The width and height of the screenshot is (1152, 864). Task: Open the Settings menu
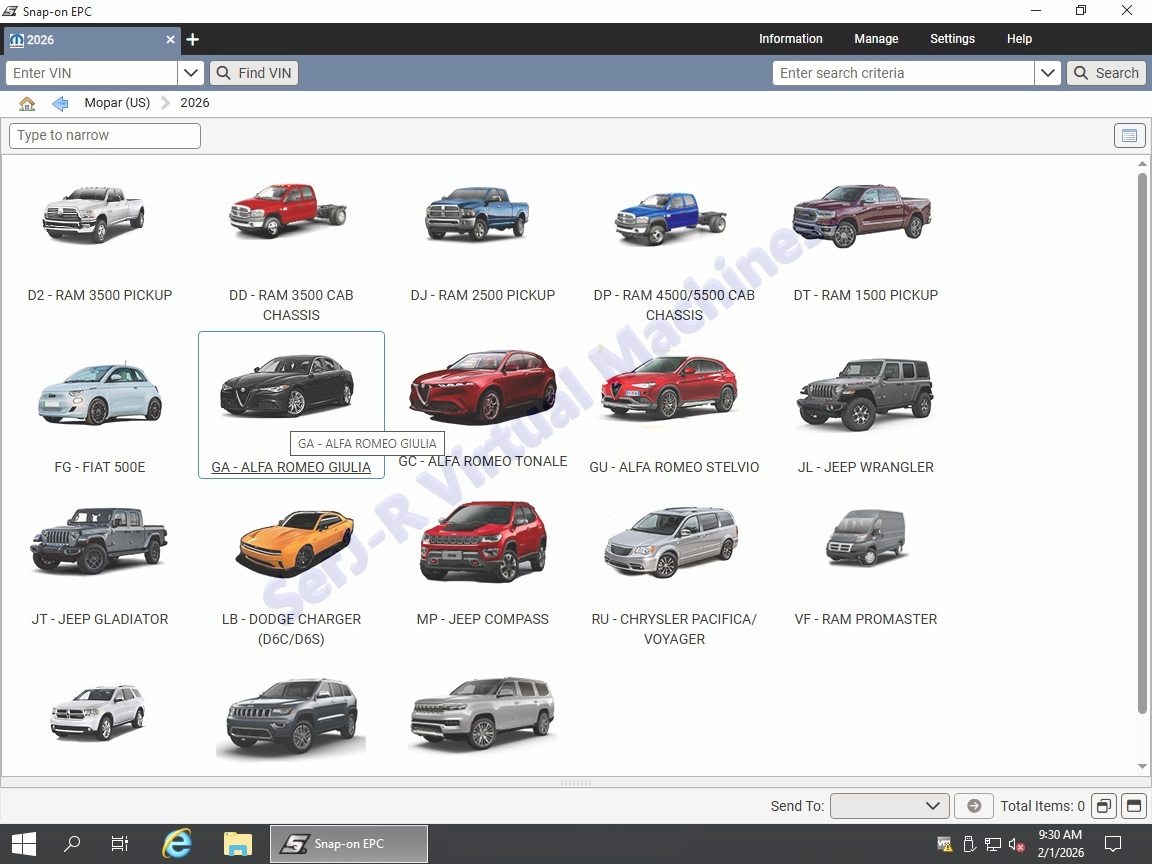952,39
